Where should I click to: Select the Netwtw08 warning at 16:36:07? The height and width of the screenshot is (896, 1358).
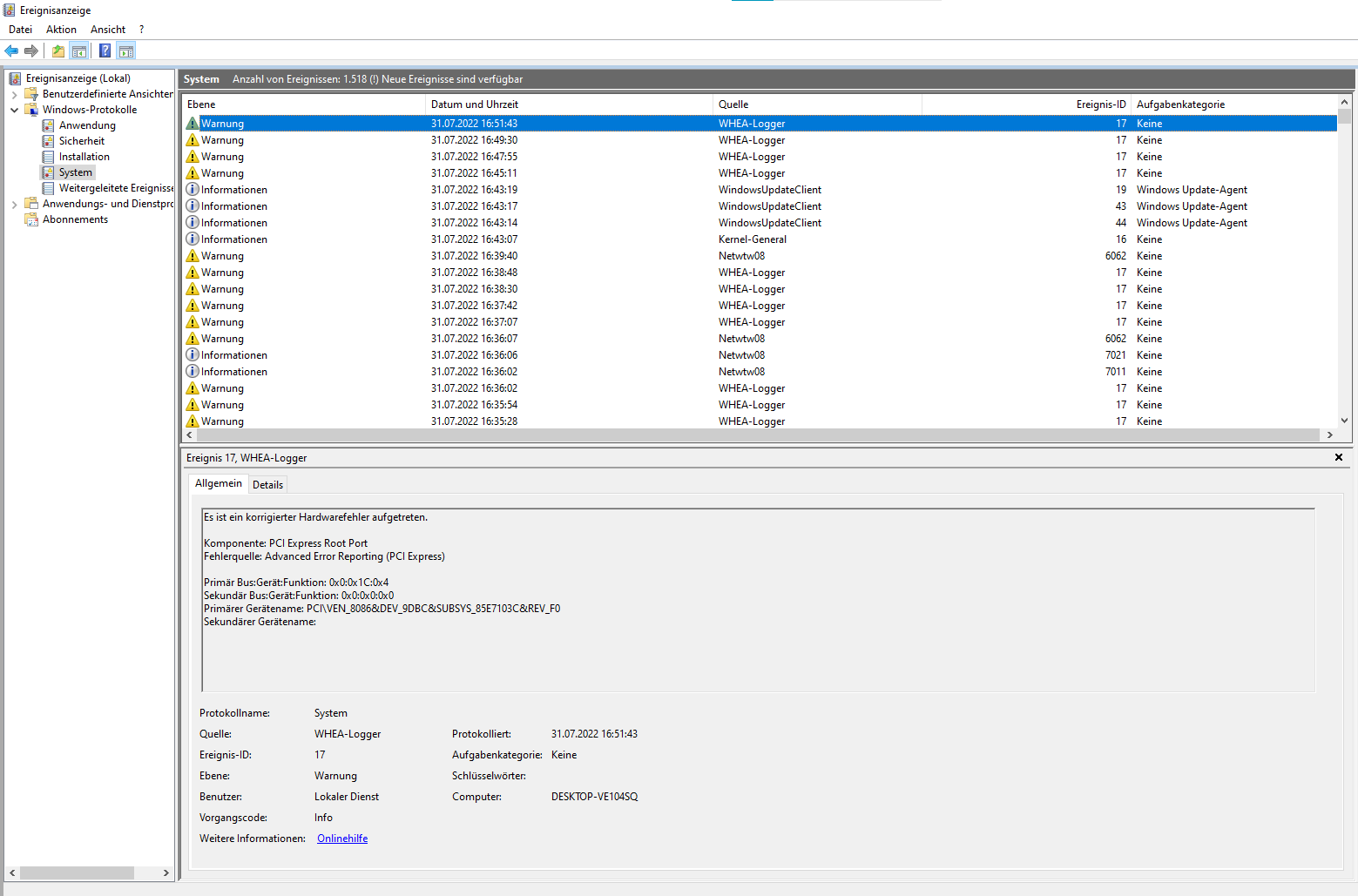pos(760,339)
